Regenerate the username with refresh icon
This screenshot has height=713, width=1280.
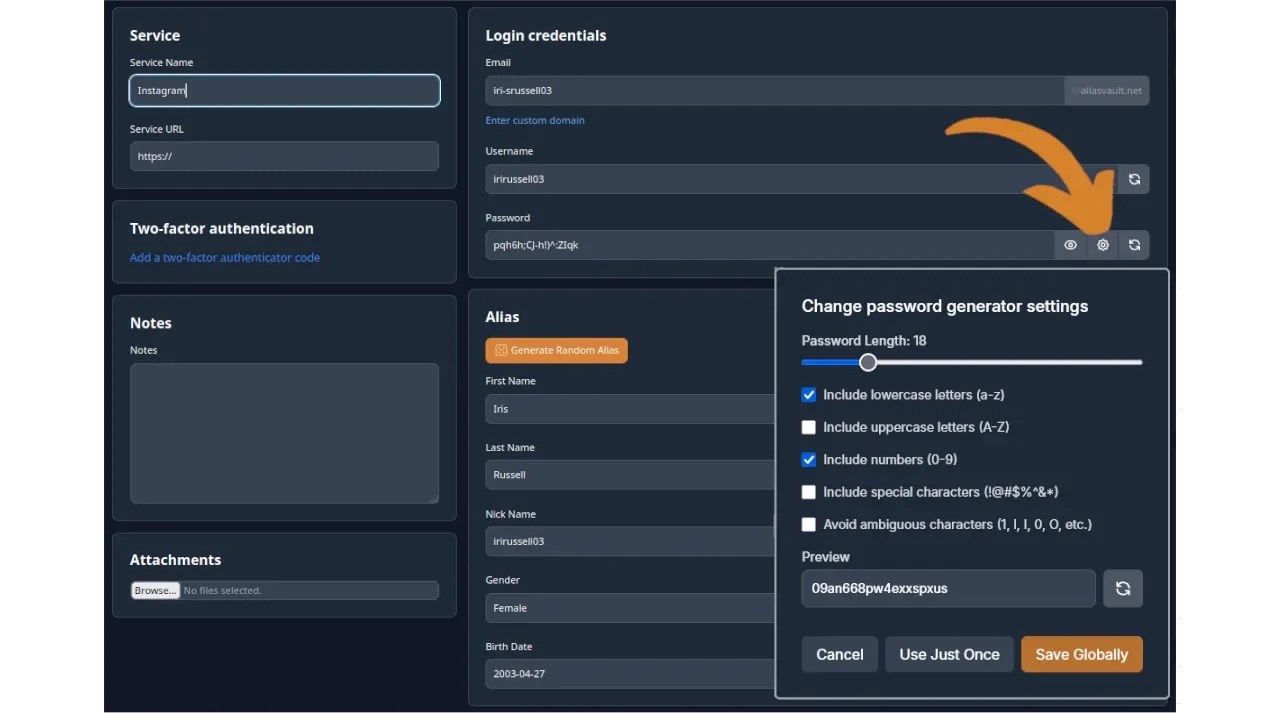coord(1134,179)
